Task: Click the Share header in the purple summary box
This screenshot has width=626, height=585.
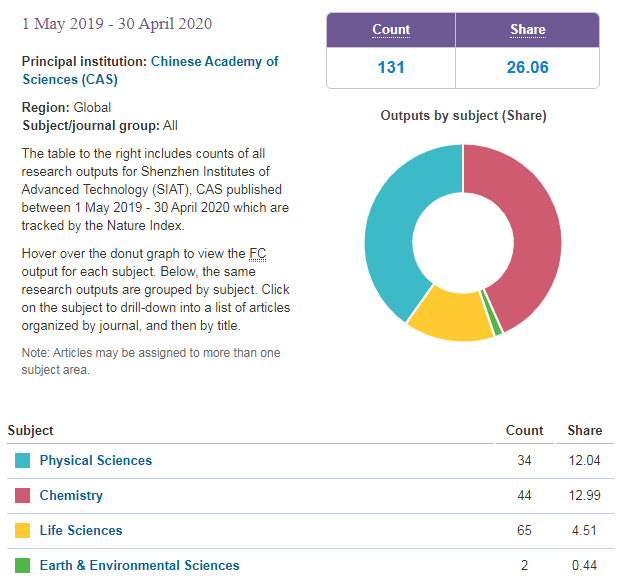Action: [x=527, y=30]
